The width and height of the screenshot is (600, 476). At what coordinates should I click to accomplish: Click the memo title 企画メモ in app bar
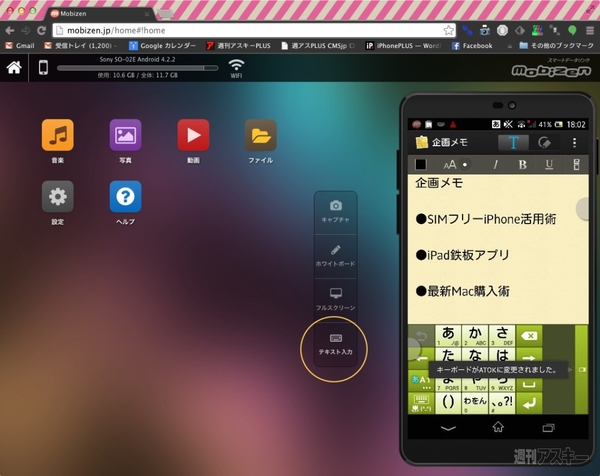450,143
